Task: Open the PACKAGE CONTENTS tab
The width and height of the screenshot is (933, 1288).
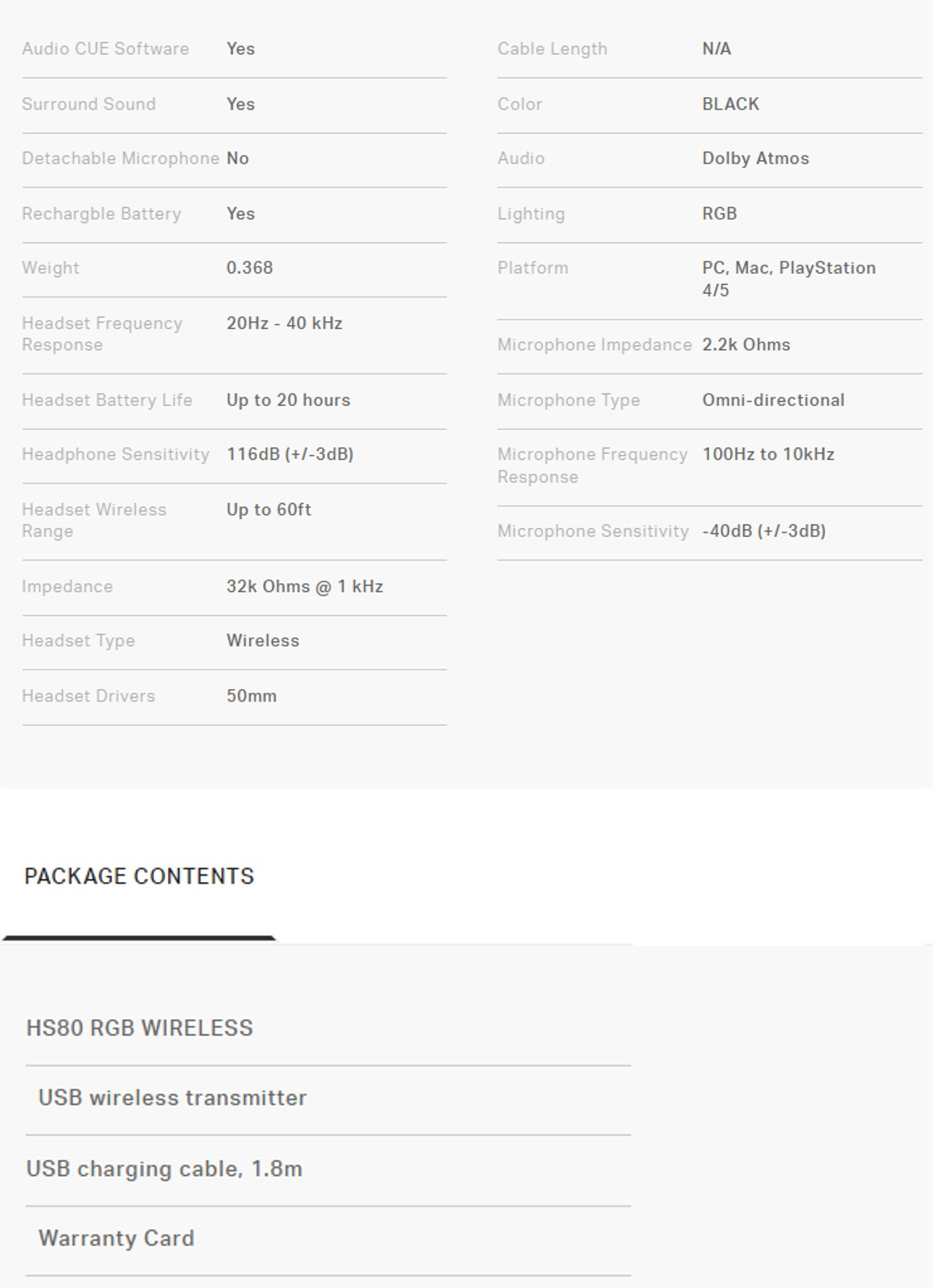Action: (139, 877)
